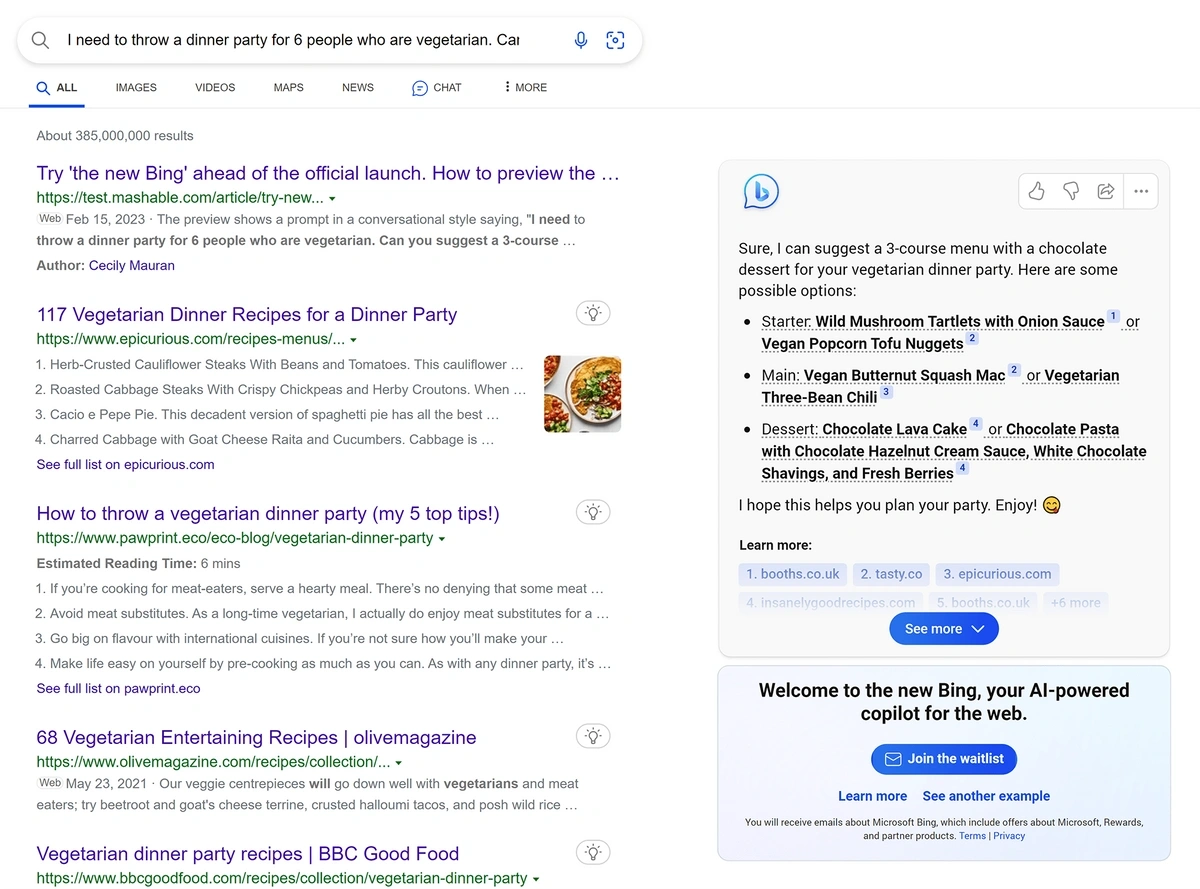The height and width of the screenshot is (889, 1200).
Task: Click 'Herb-Crusted Cauliflower Steaks' list item
Action: (x=279, y=364)
